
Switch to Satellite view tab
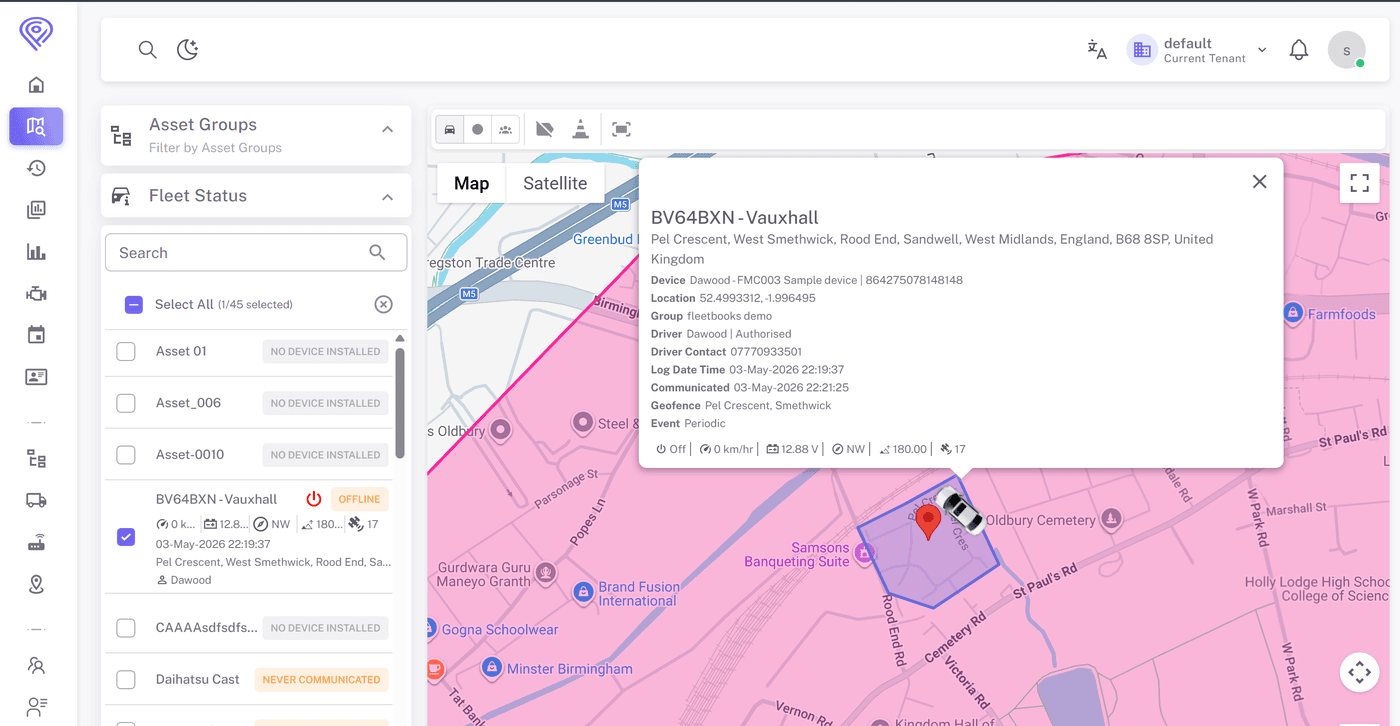[x=555, y=183]
